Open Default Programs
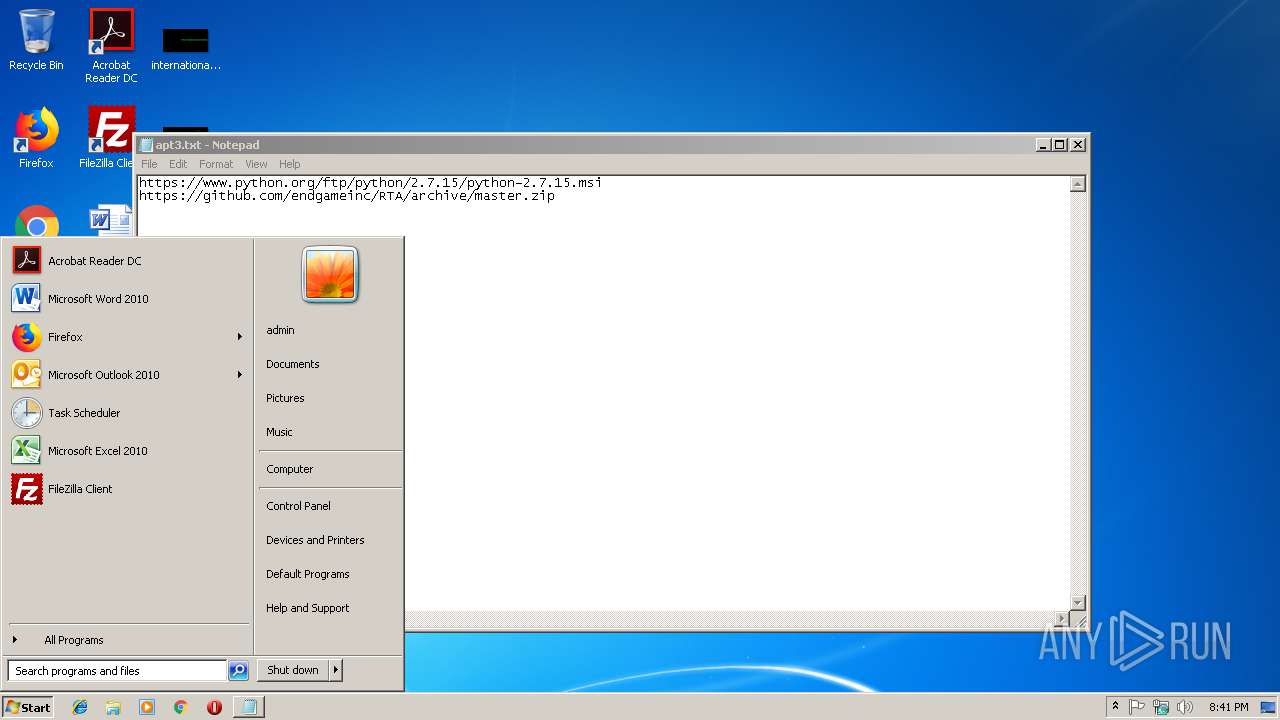The height and width of the screenshot is (720, 1280). click(330, 574)
